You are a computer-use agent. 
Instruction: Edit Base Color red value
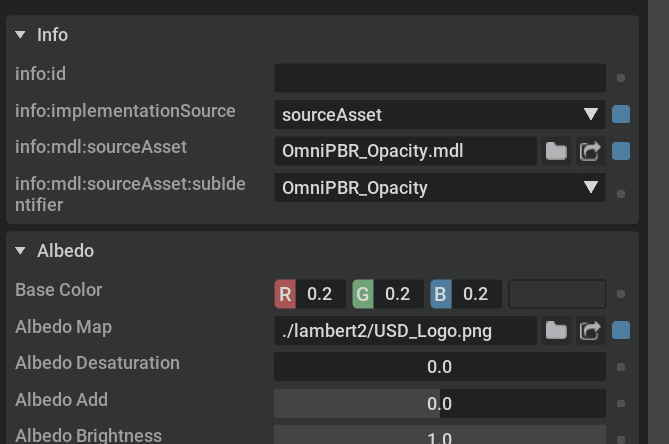pyautogui.click(x=320, y=294)
